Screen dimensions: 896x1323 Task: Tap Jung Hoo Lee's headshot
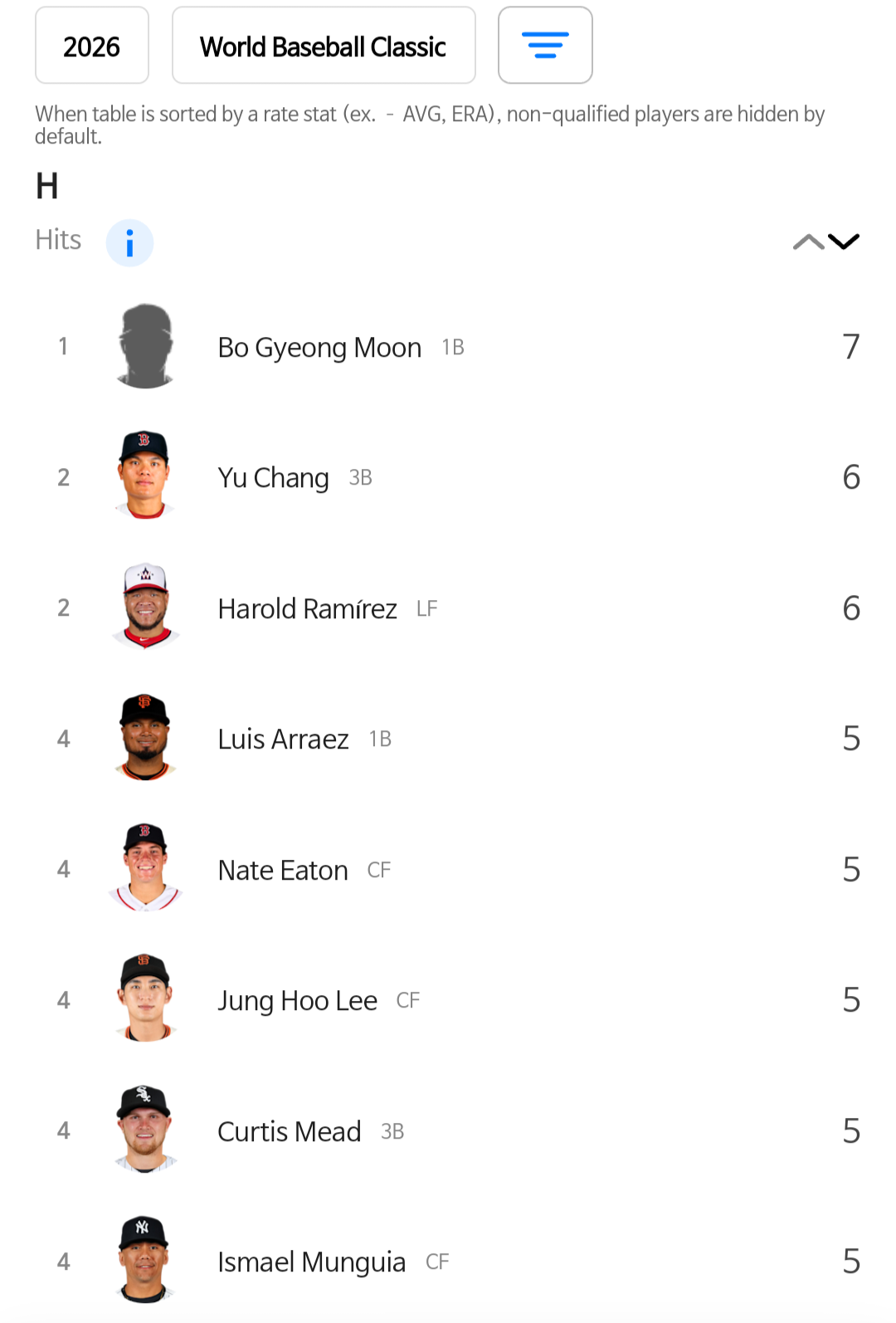tap(146, 999)
